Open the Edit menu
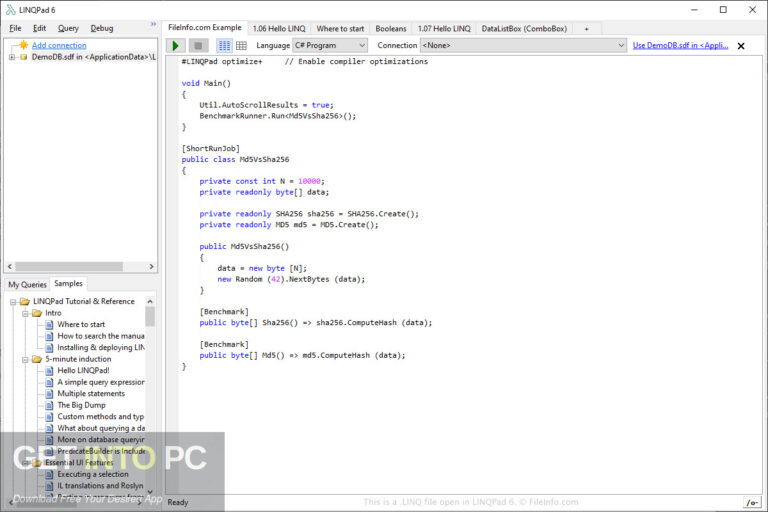Screen dimensions: 768x512 [39, 28]
